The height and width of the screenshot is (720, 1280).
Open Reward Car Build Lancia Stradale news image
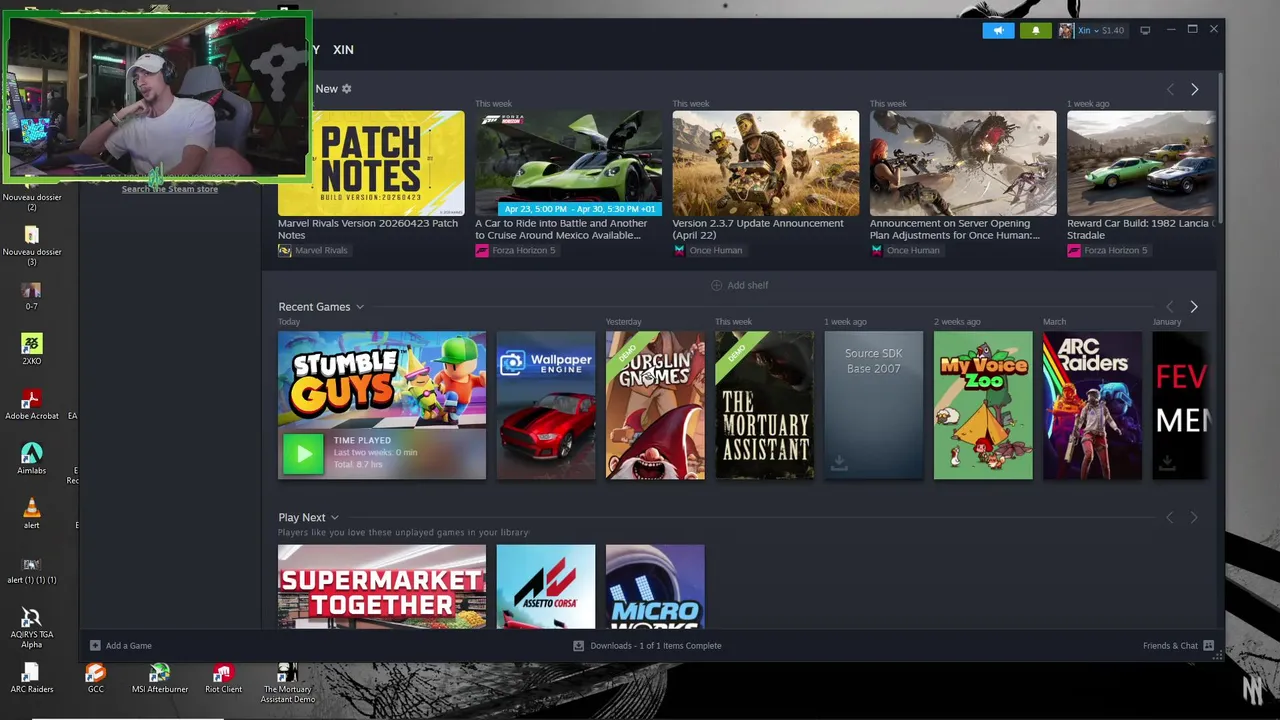coord(1141,163)
